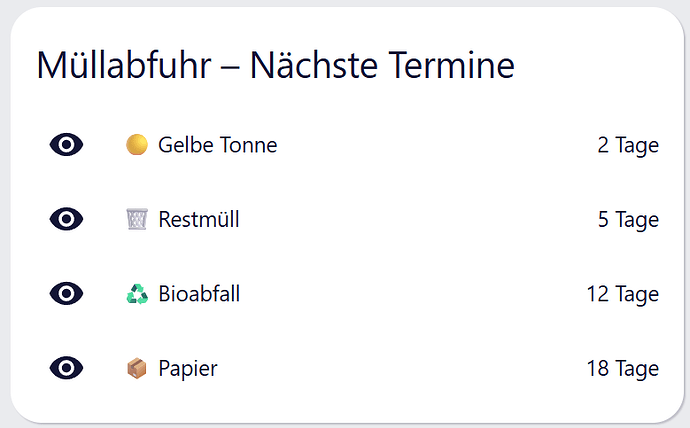The height and width of the screenshot is (428, 690).
Task: Select the Restmüll entry label
Action: [199, 219]
